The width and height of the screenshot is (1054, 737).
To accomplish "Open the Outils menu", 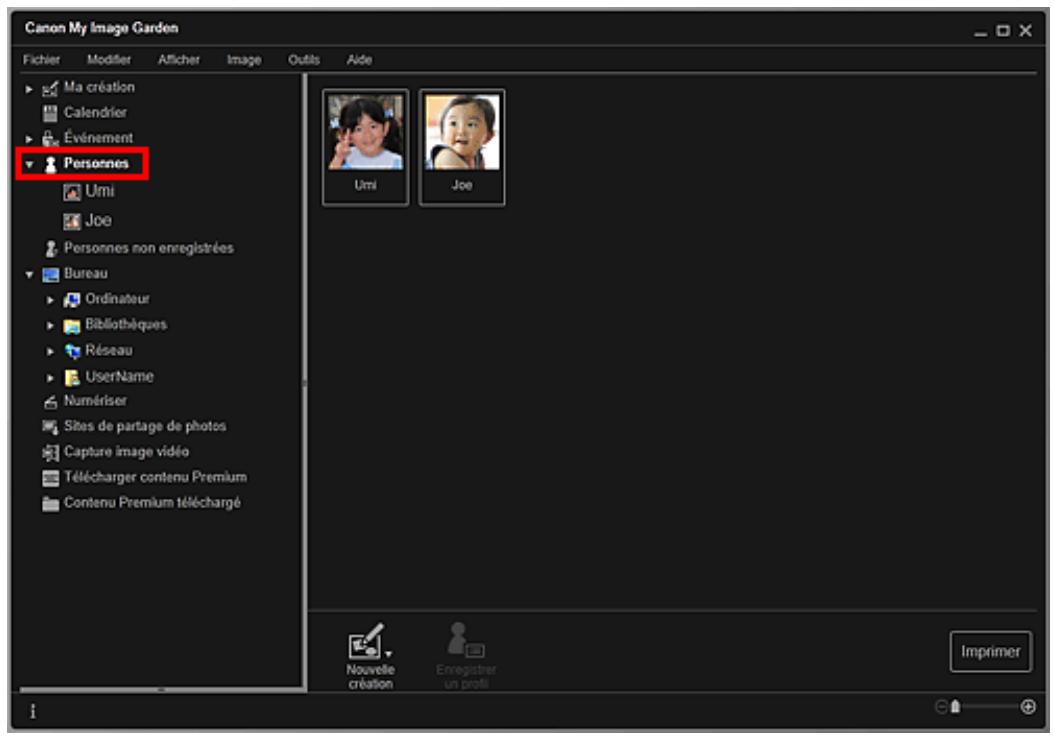I will [x=303, y=60].
